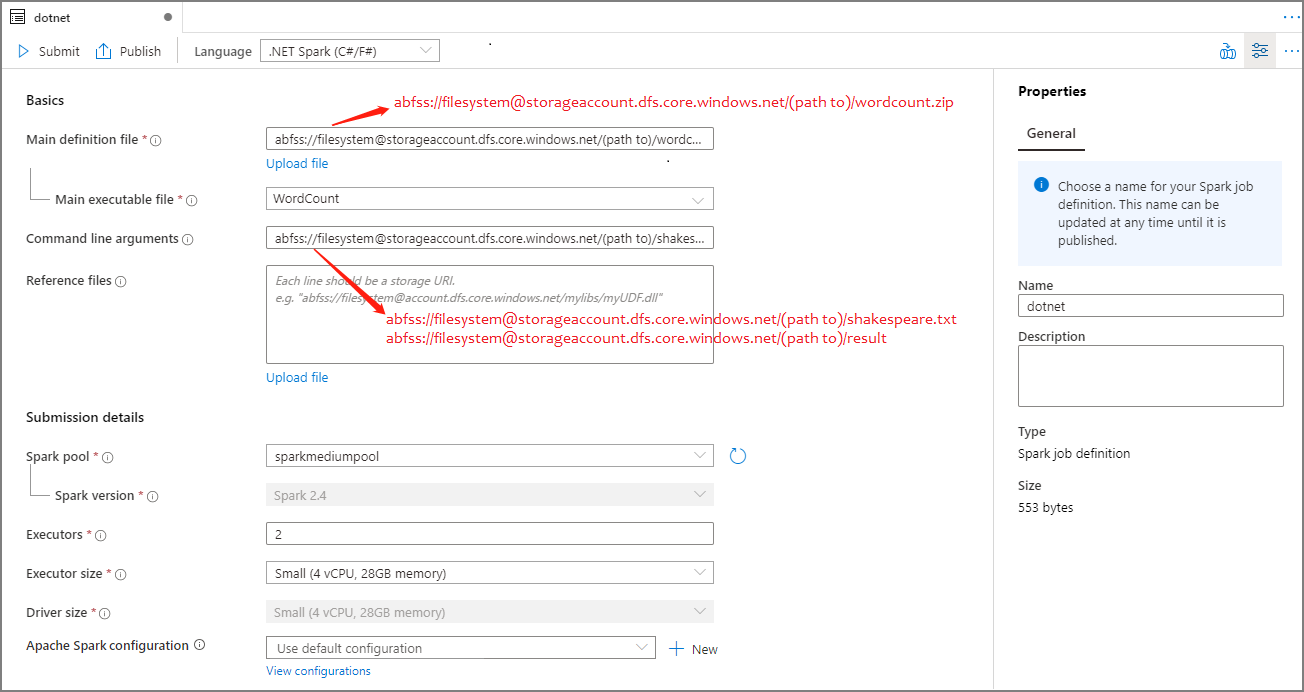This screenshot has width=1304, height=692.
Task: Click the Publish button
Action: click(128, 51)
